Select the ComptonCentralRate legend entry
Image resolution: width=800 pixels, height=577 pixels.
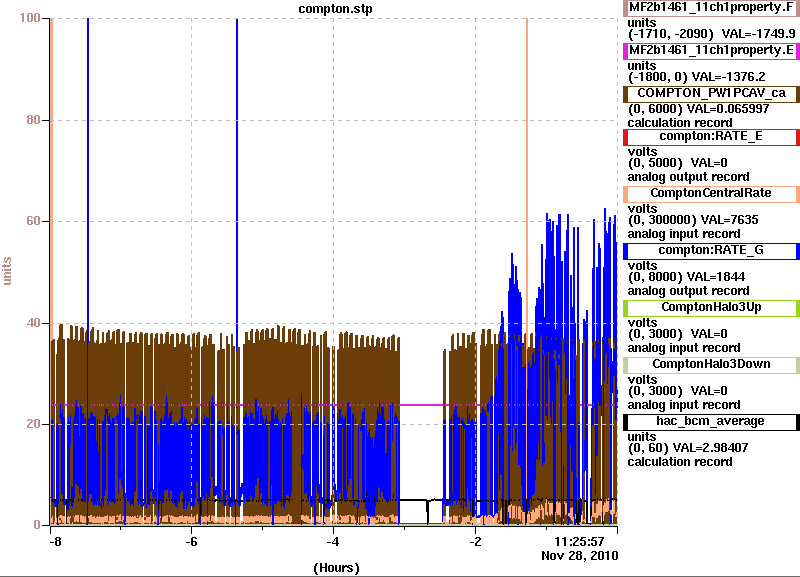pyautogui.click(x=711, y=193)
